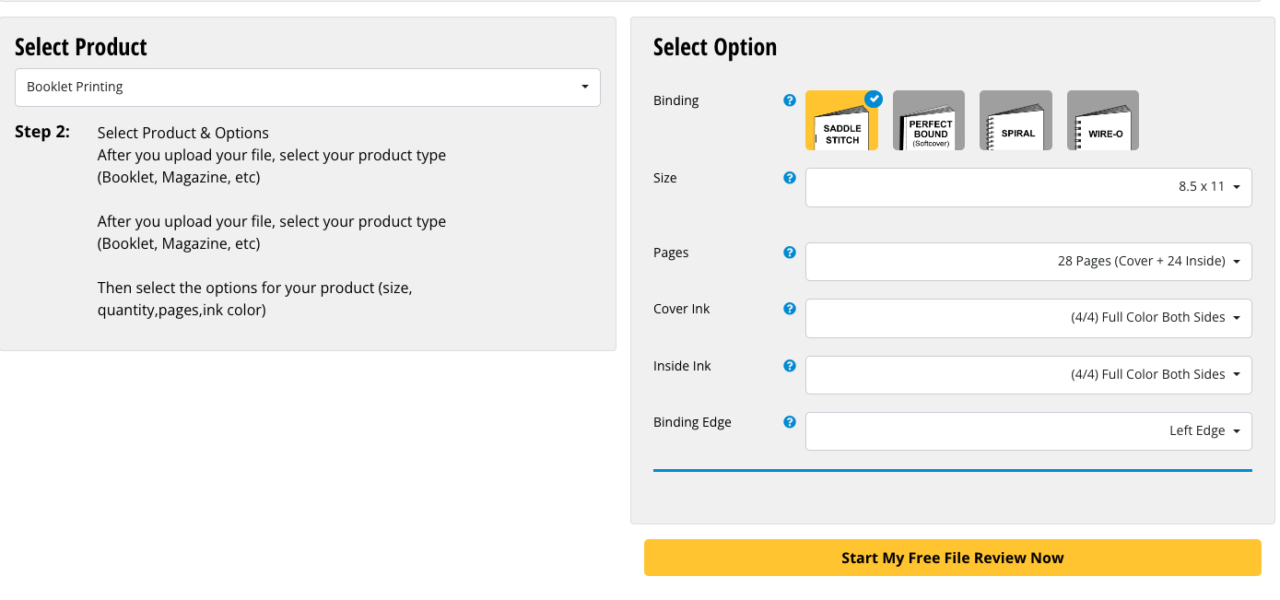This screenshot has width=1280, height=600.
Task: Click Start My Free File Review Now
Action: (952, 558)
